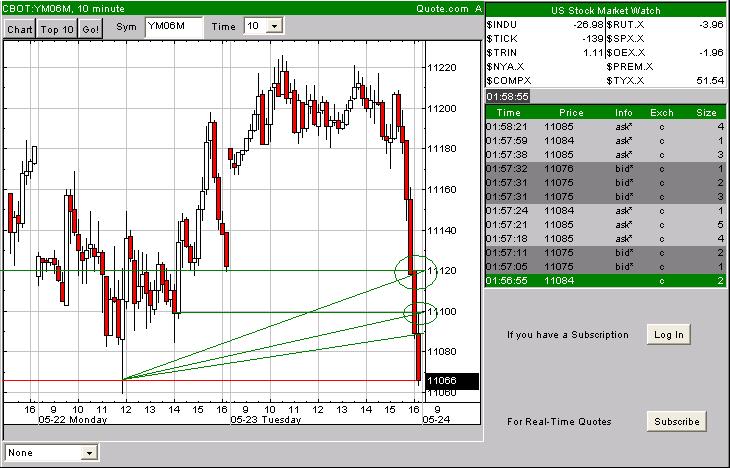730x468 pixels.
Task: Click the 11120 price axis label
Action: point(442,271)
